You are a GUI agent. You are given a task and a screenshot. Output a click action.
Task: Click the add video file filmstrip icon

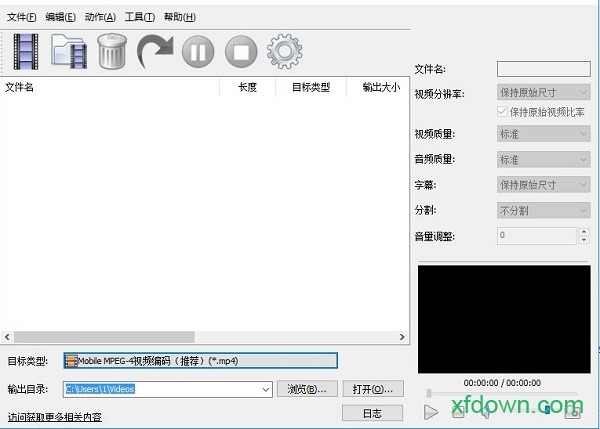point(26,50)
